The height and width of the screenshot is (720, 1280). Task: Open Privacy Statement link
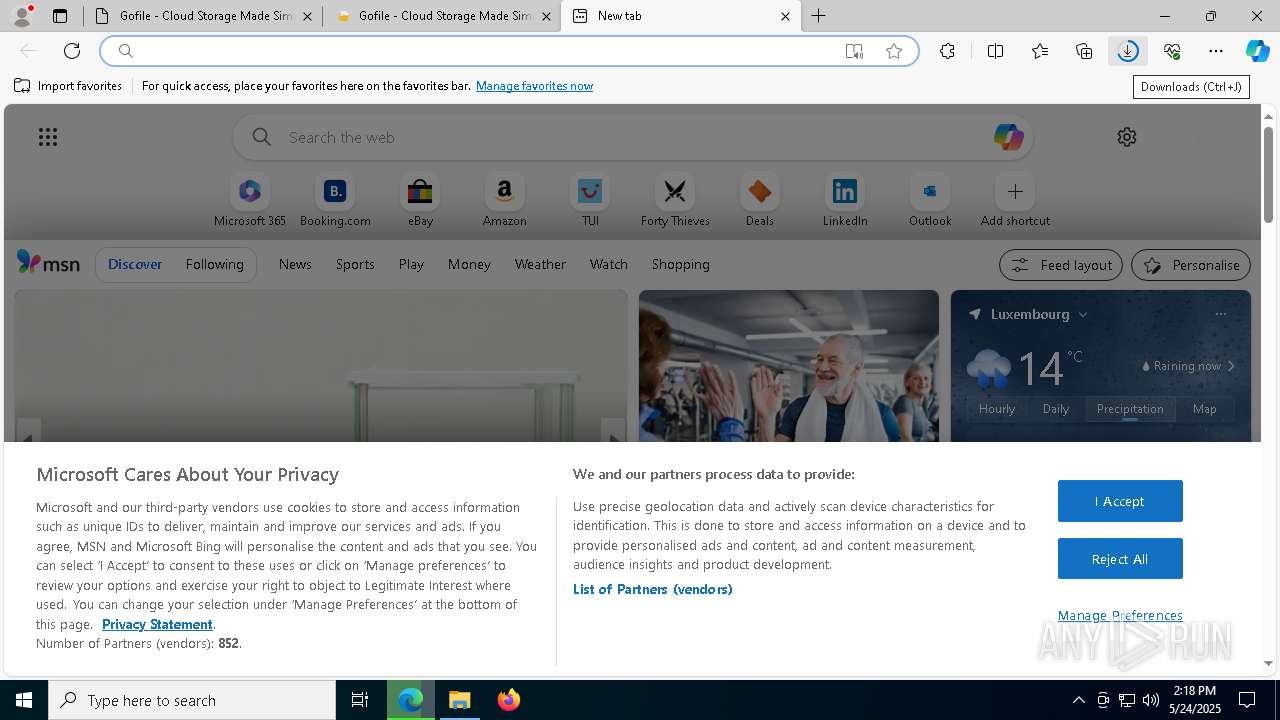coord(157,624)
